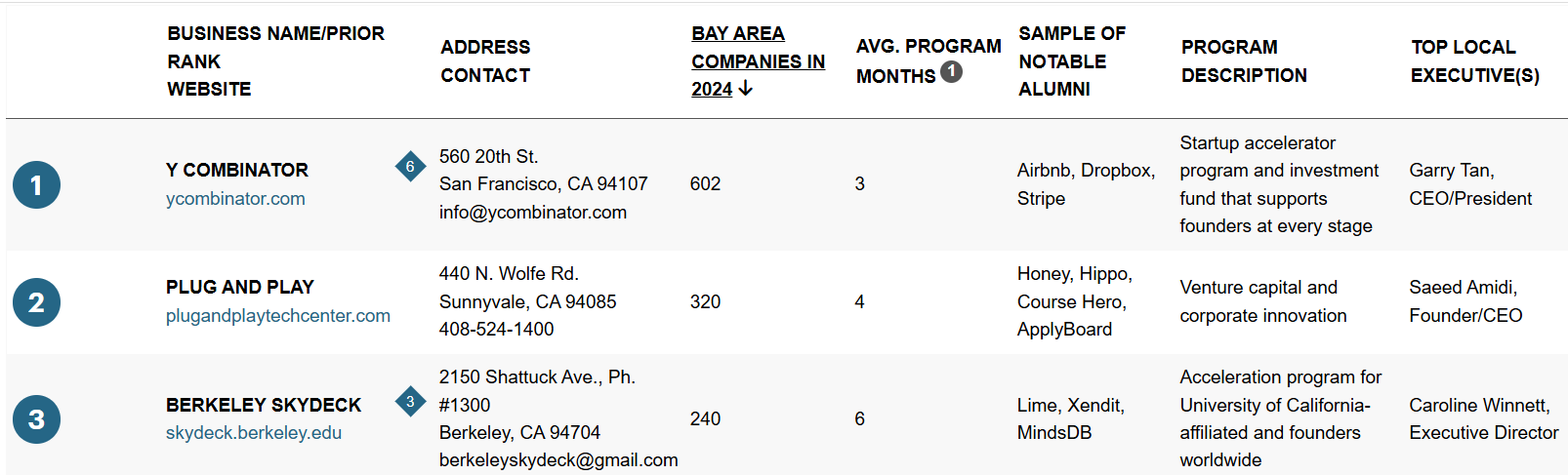Viewport: 1568px width, 475px height.
Task: Click the Top Local Executive(s) column header
Action: pyautogui.click(x=1474, y=60)
